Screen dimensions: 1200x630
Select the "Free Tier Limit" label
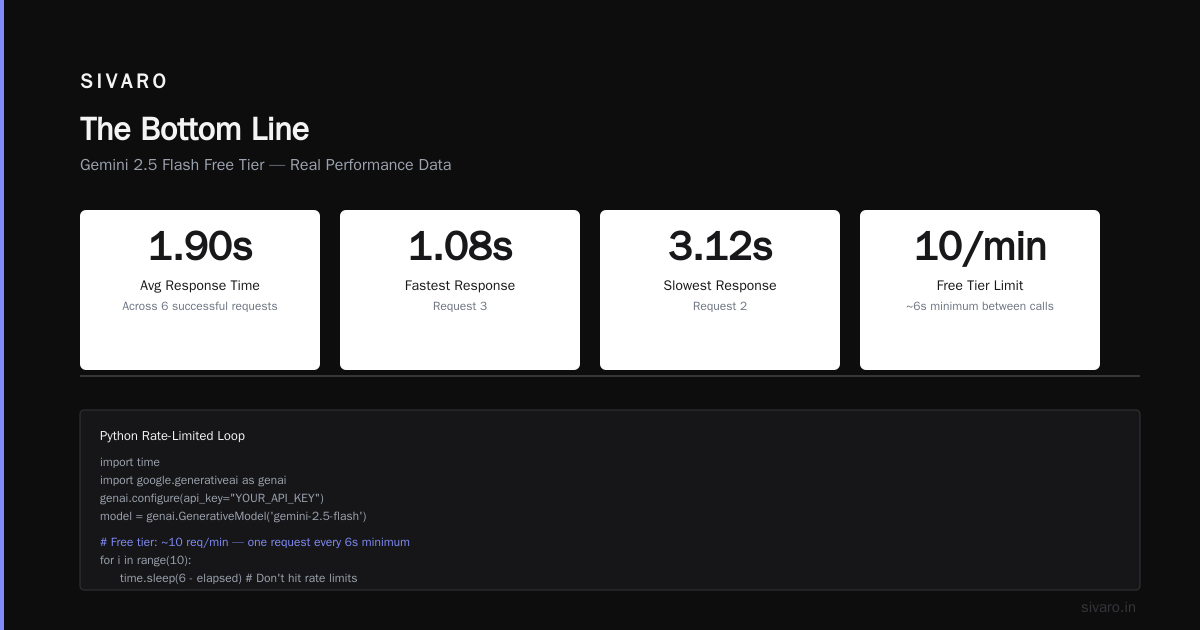[x=980, y=286]
